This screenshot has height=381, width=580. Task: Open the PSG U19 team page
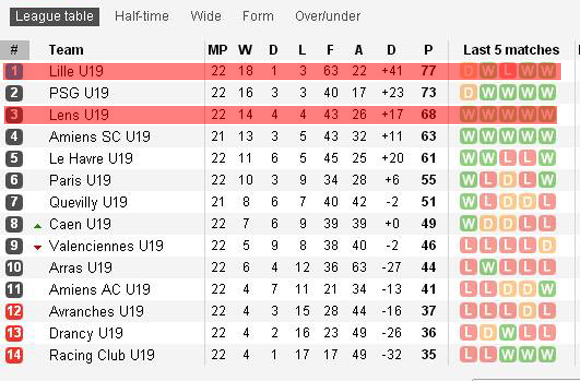pyautogui.click(x=79, y=93)
